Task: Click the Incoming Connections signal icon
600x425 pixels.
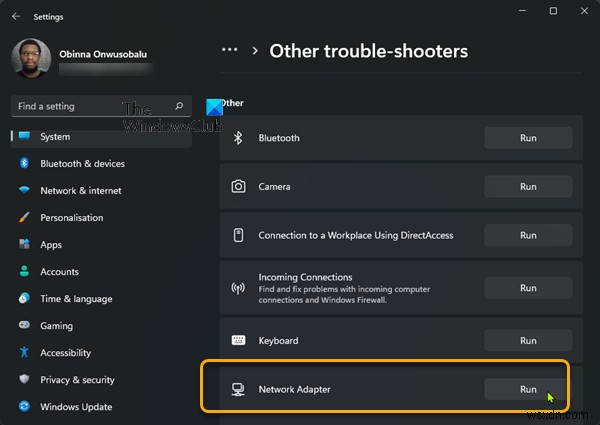Action: 239,288
